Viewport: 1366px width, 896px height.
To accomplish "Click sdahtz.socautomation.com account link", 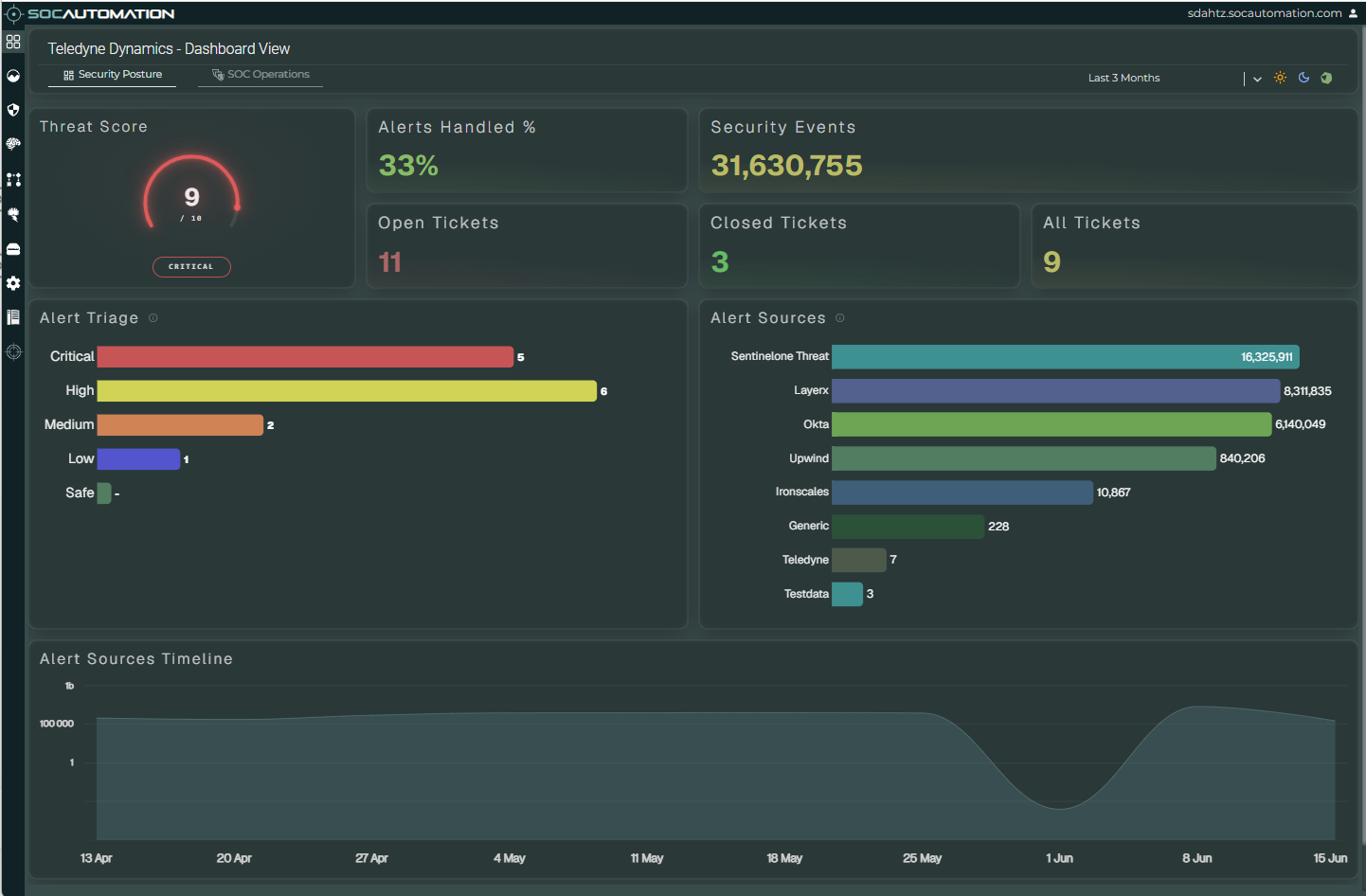I will 1265,13.
